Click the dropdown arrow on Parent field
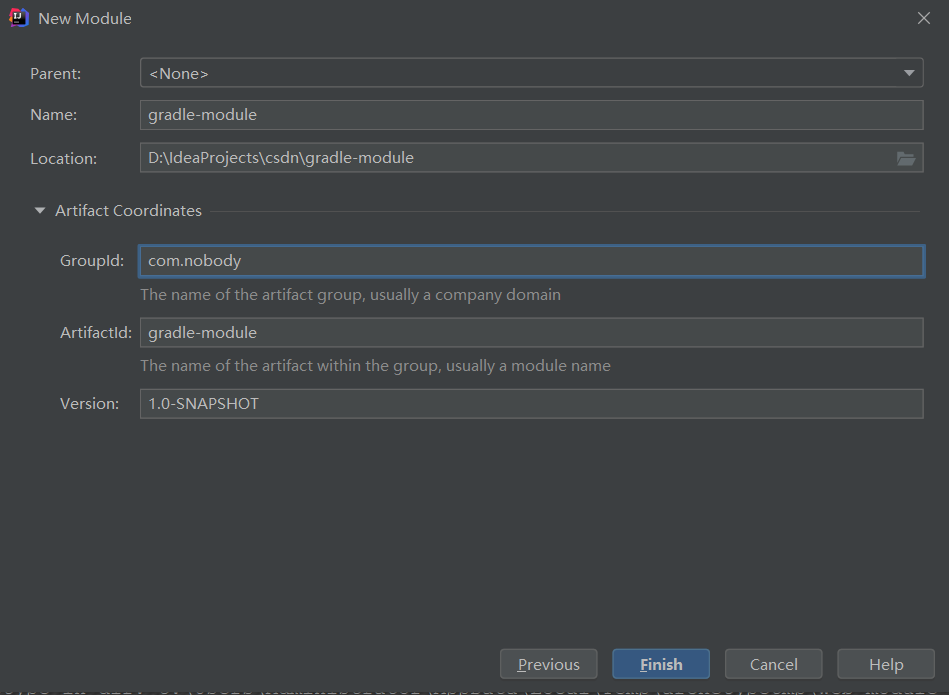The image size is (949, 695). tap(908, 72)
